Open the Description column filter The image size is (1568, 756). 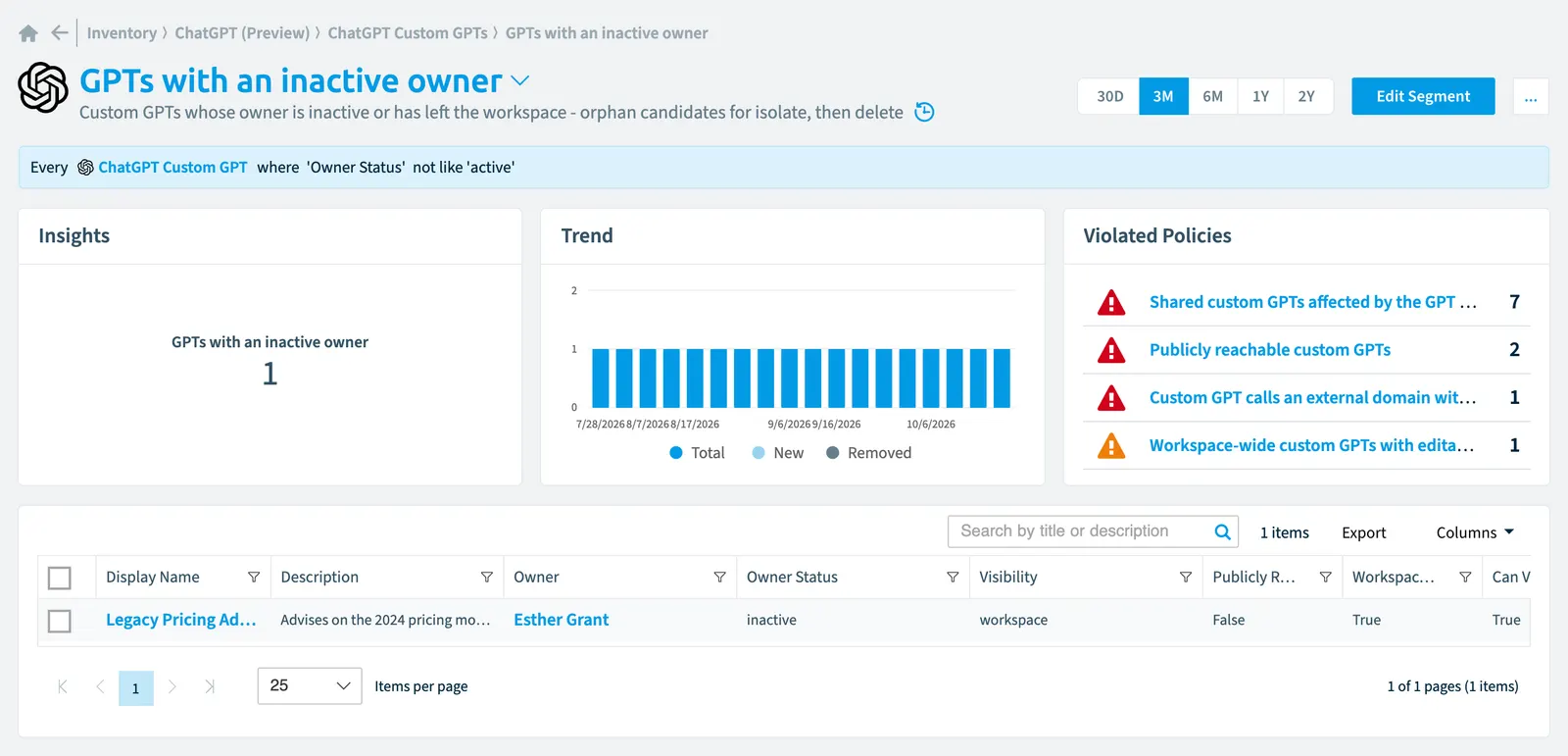click(486, 578)
